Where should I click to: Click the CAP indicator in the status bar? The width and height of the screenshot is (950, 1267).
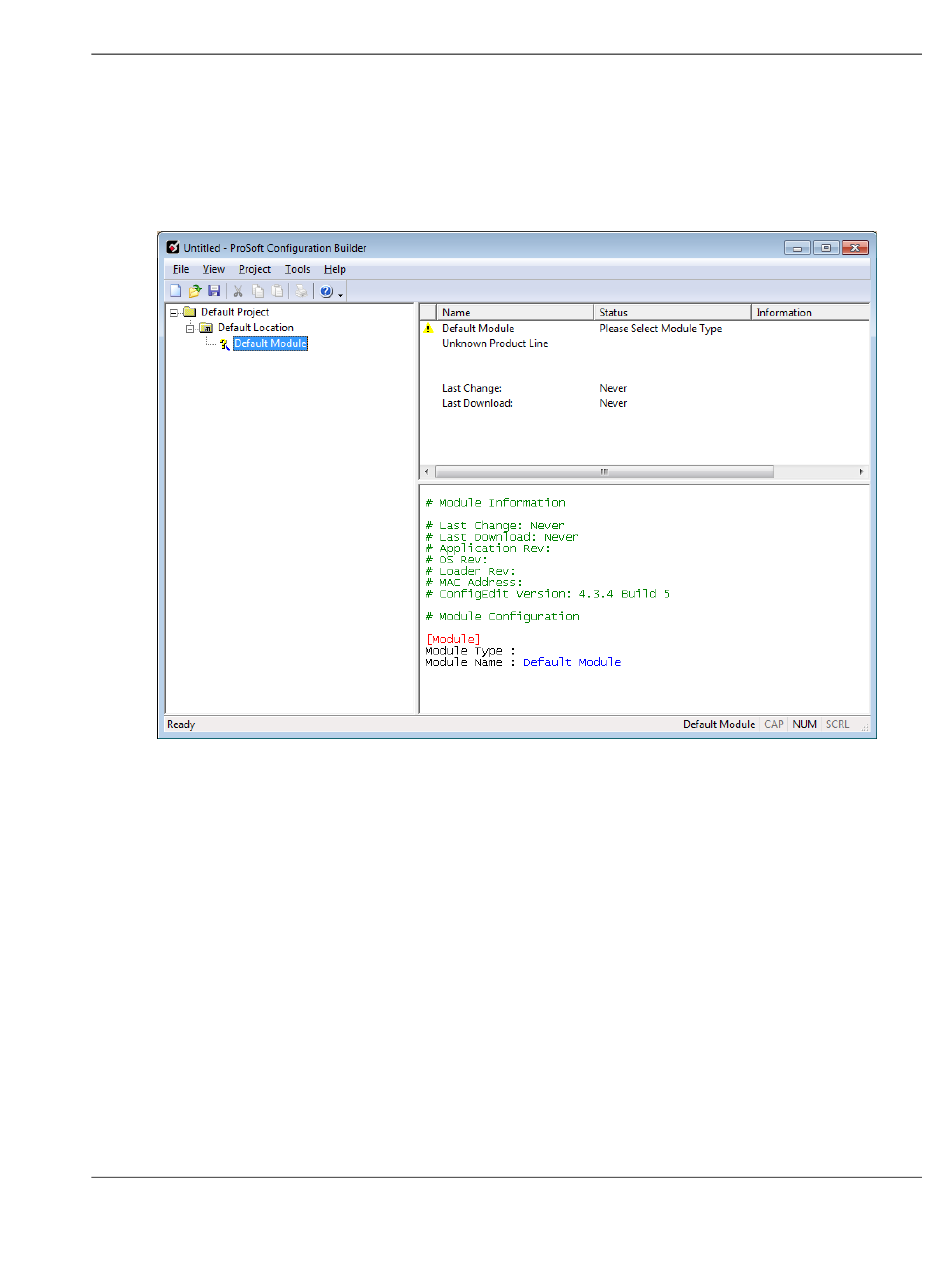[774, 725]
